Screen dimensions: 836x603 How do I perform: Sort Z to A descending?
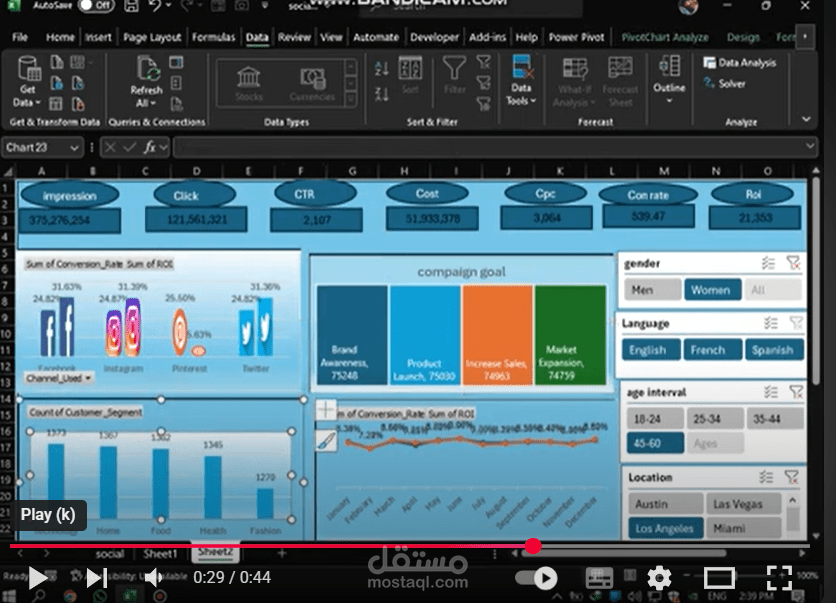tap(382, 95)
